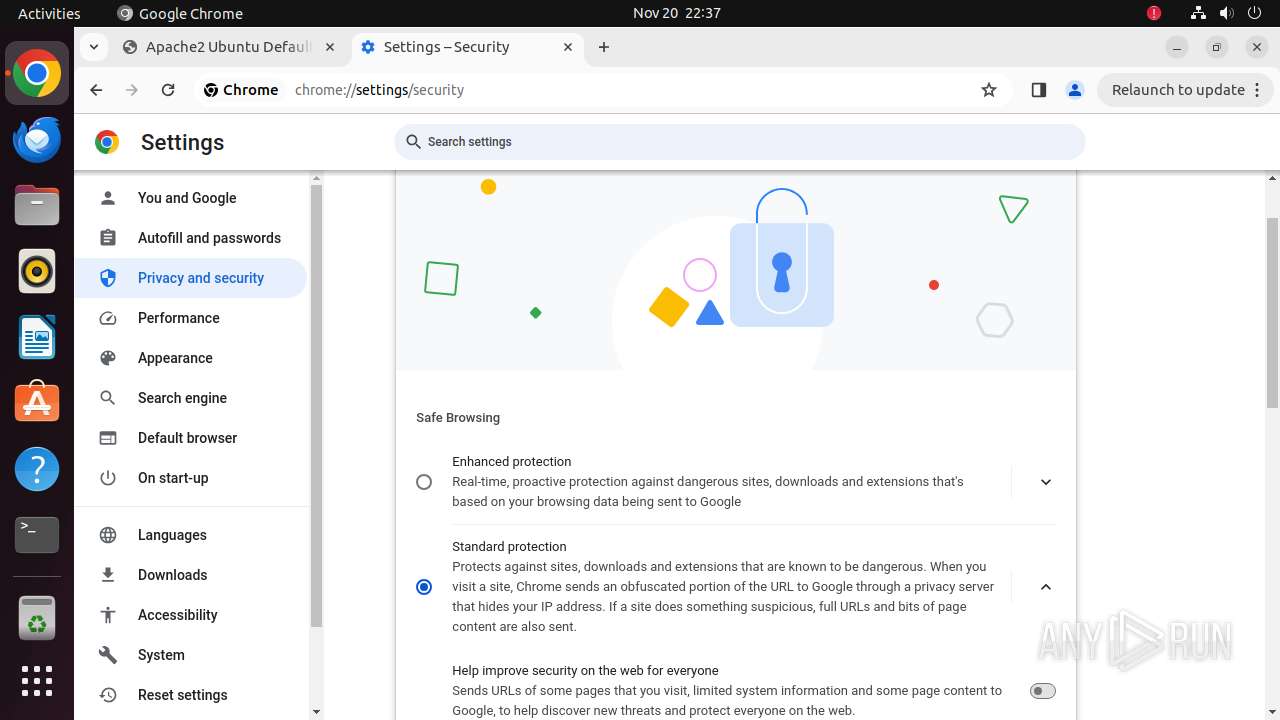Click the address bar URL

tap(380, 90)
